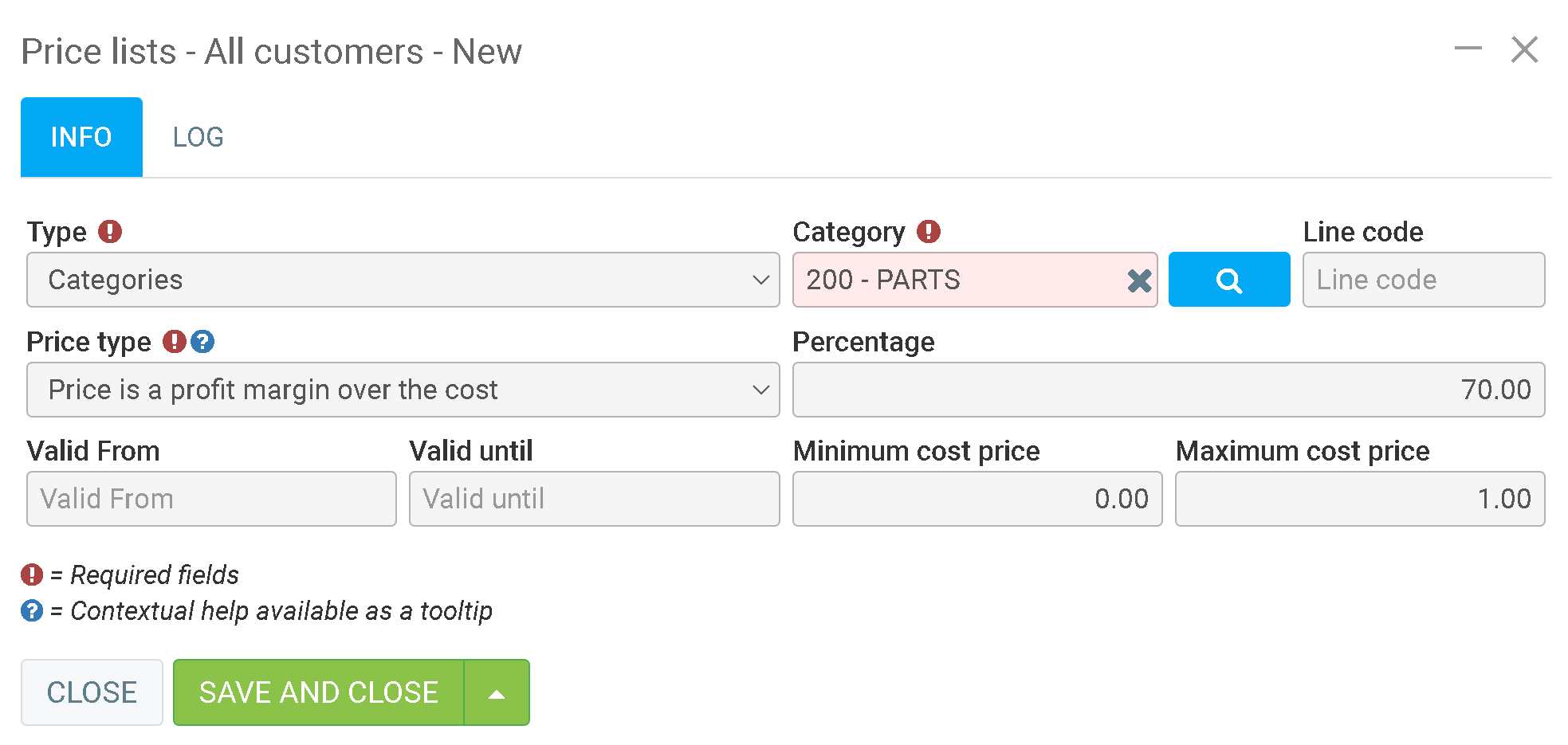
Task: Click the SAVE AND CLOSE button
Action: coord(318,693)
